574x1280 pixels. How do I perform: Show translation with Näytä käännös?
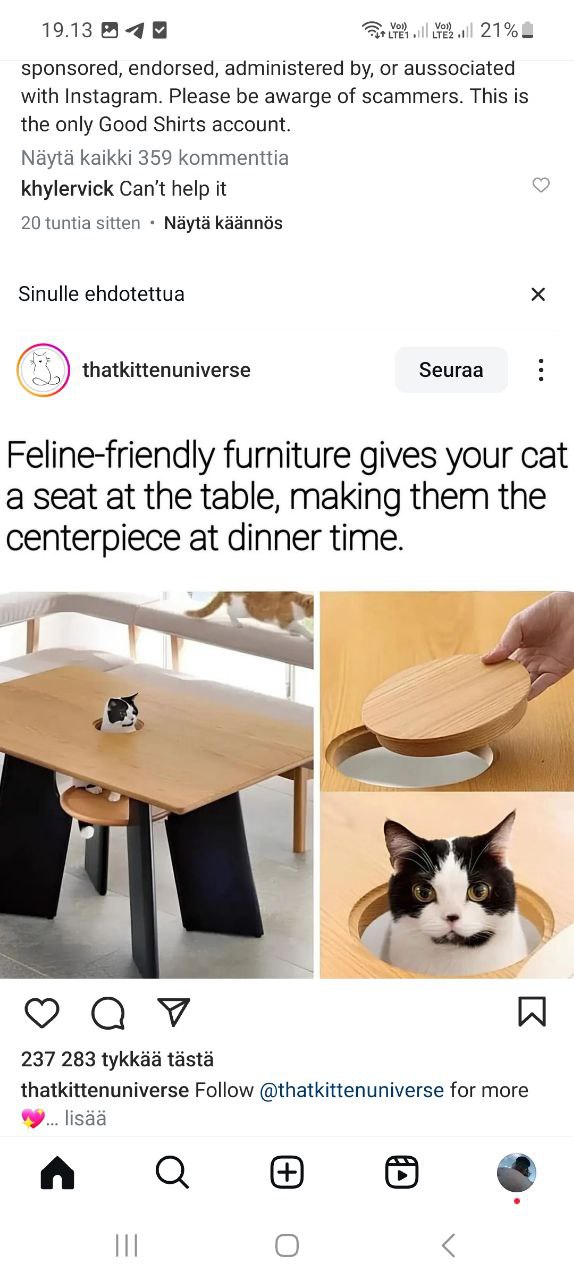(x=223, y=223)
